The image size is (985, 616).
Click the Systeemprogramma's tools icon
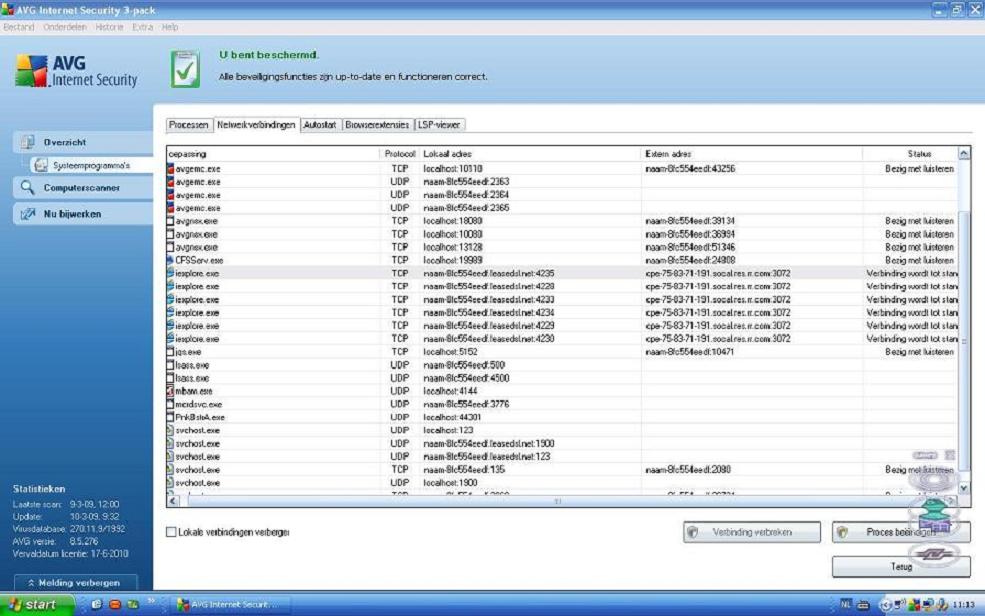tap(41, 165)
